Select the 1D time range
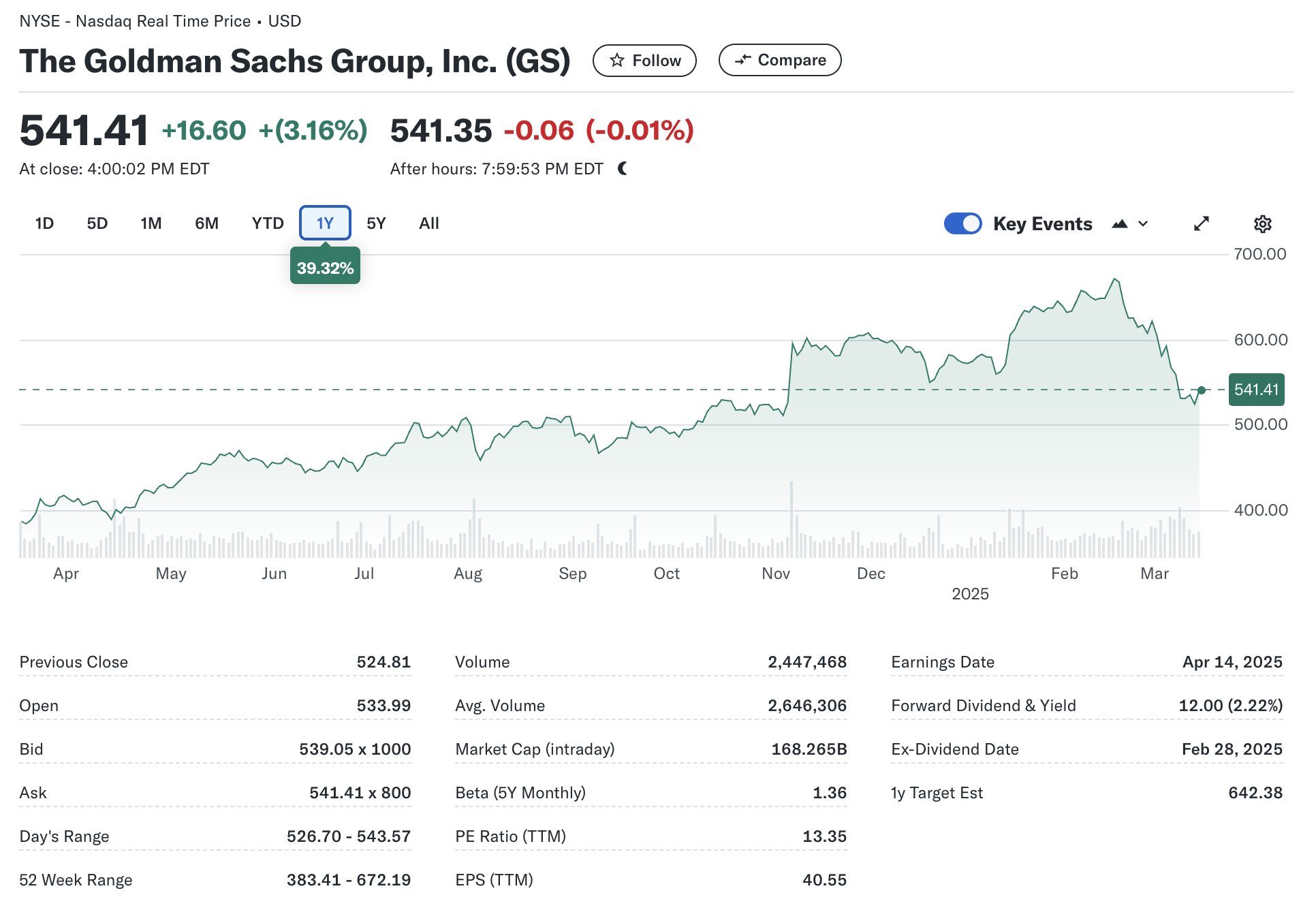Image resolution: width=1316 pixels, height=910 pixels. point(44,223)
